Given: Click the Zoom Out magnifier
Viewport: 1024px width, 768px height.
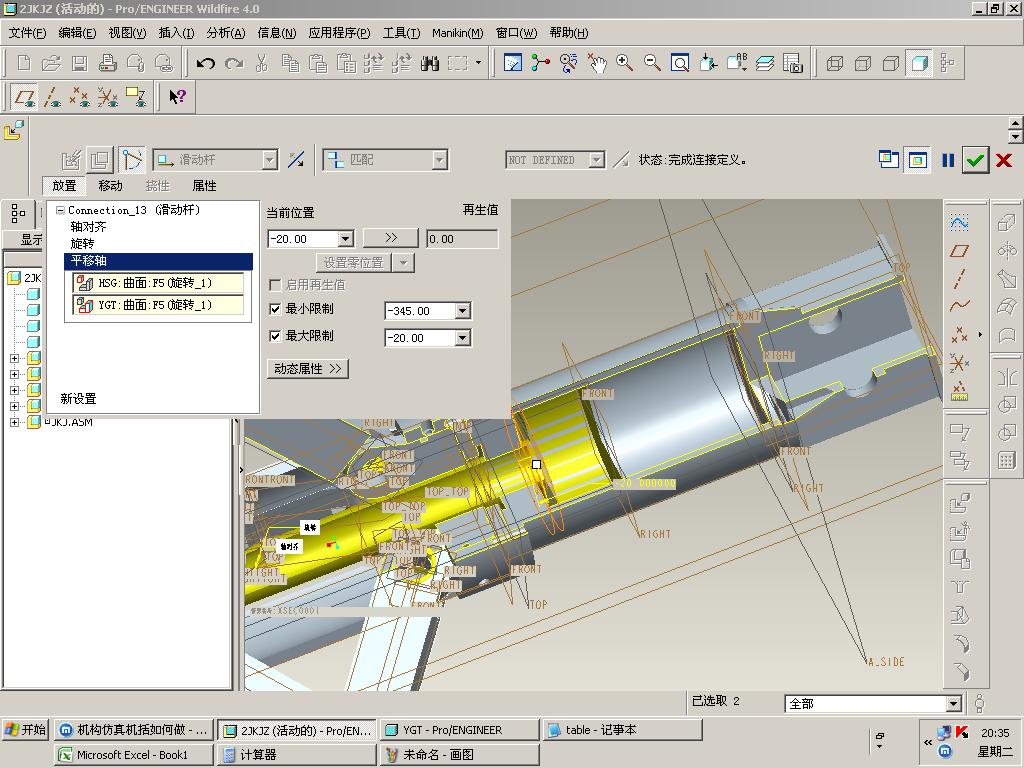Looking at the screenshot, I should [x=652, y=63].
